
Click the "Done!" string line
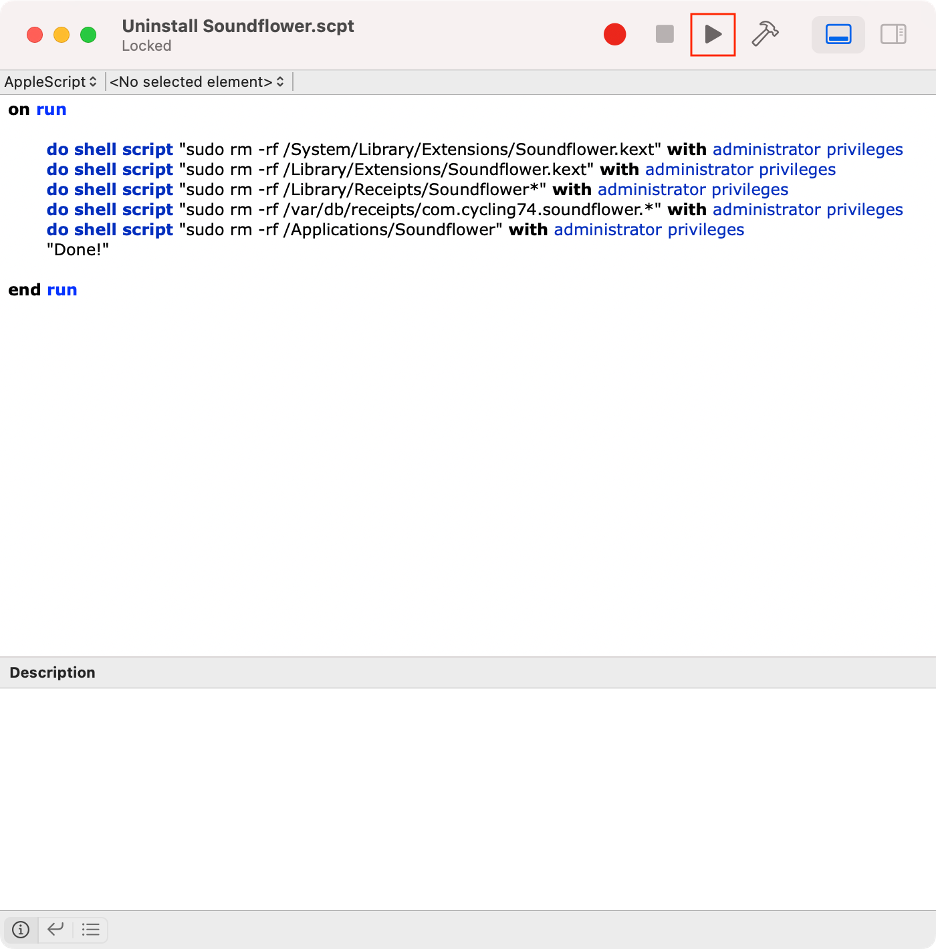click(x=78, y=250)
